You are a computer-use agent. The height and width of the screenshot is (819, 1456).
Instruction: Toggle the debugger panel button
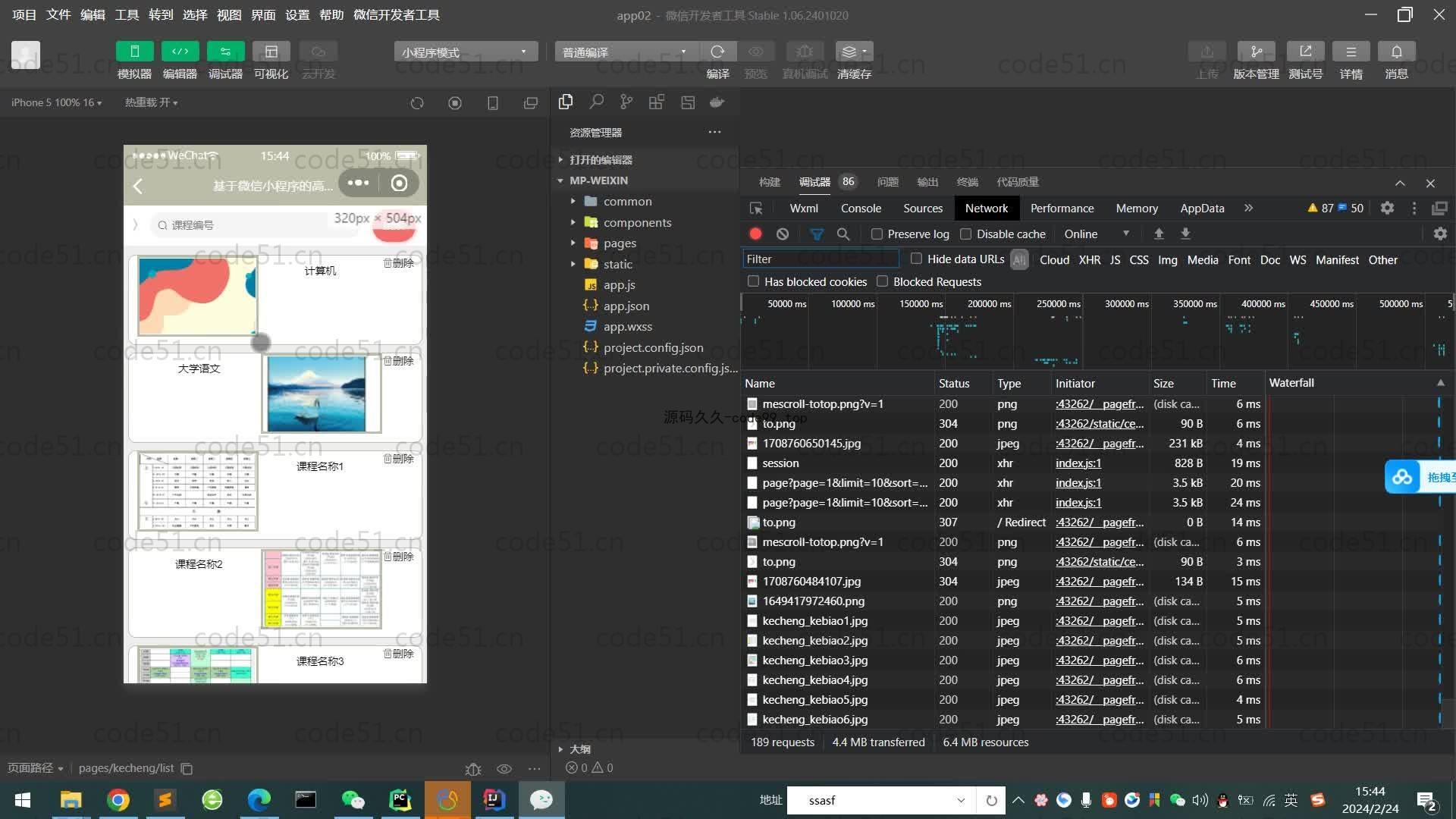coord(226,52)
